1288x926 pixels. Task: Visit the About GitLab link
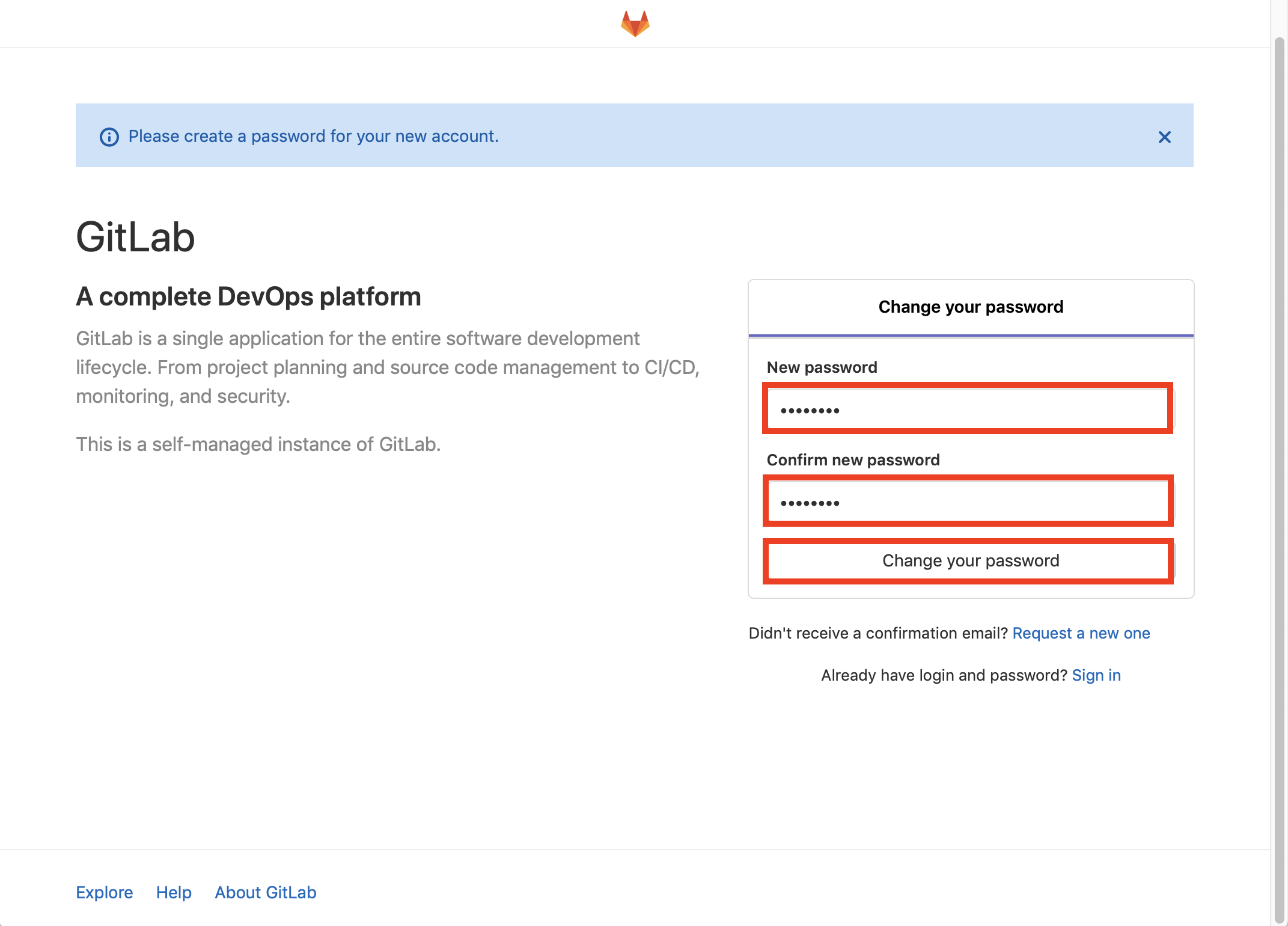pyautogui.click(x=265, y=892)
